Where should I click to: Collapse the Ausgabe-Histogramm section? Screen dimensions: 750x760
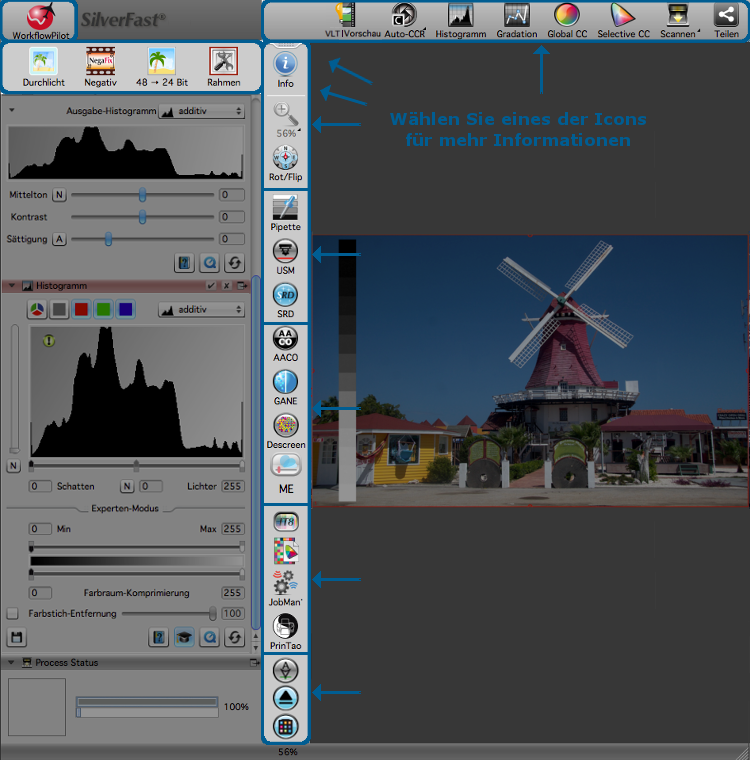coord(12,111)
